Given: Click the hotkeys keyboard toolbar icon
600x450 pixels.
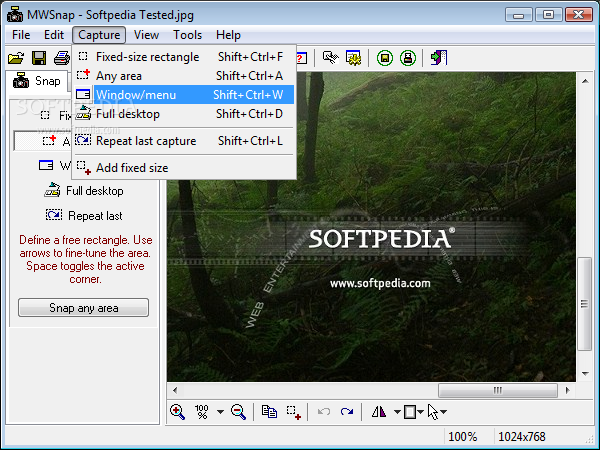Looking at the screenshot, I should [331, 58].
